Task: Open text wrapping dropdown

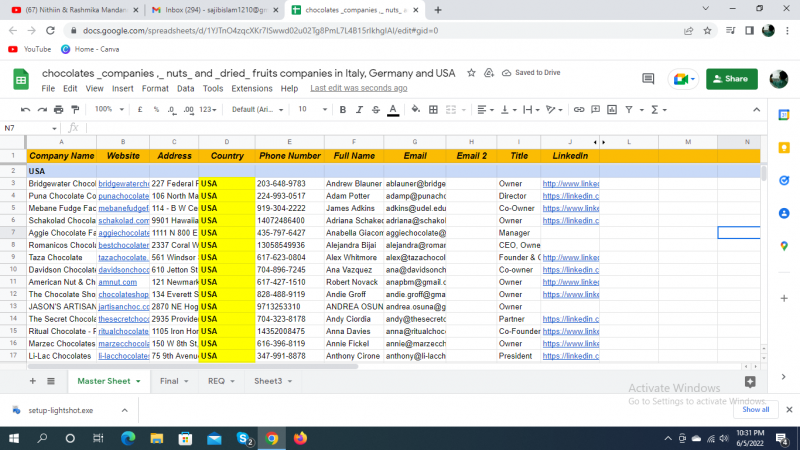Action: (531, 110)
